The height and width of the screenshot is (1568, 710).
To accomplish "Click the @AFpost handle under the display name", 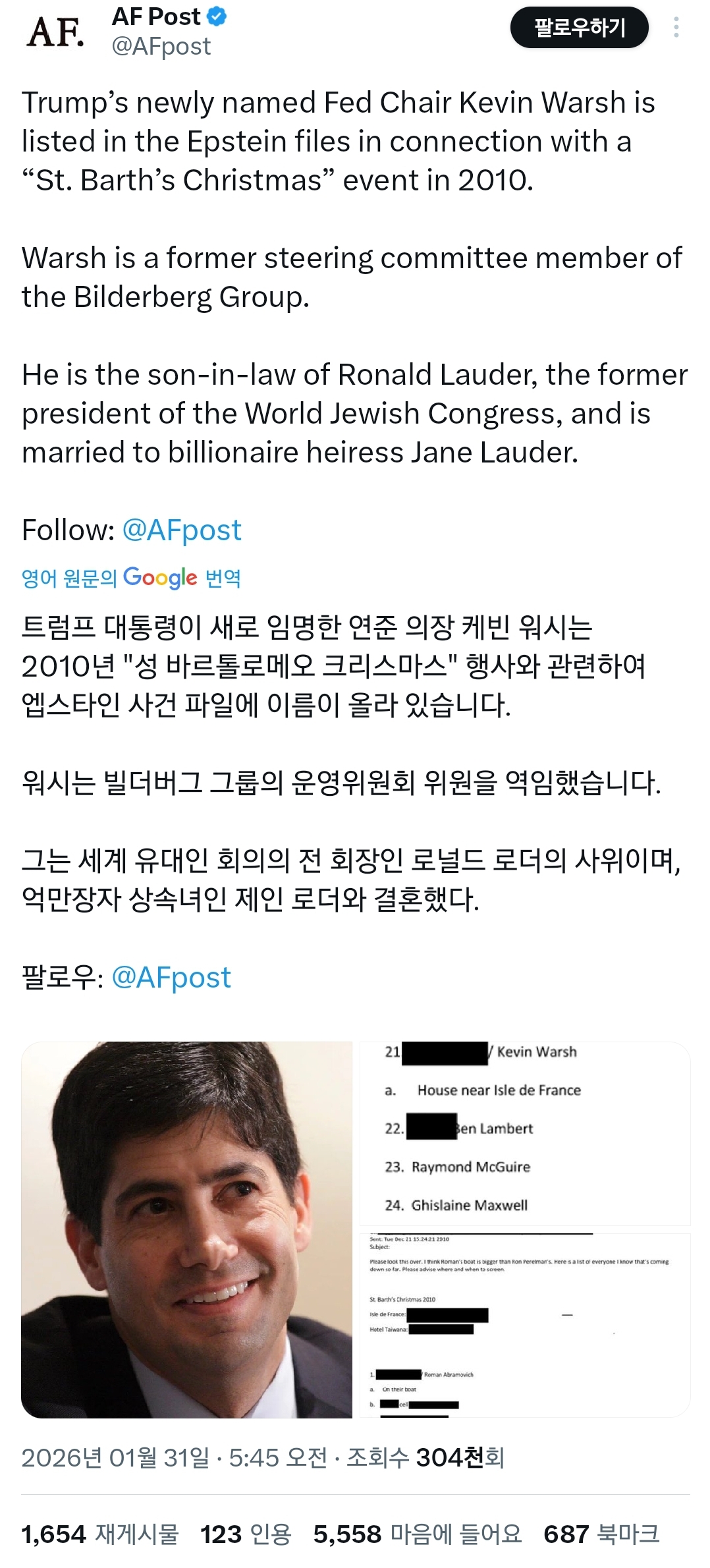I will [x=159, y=45].
